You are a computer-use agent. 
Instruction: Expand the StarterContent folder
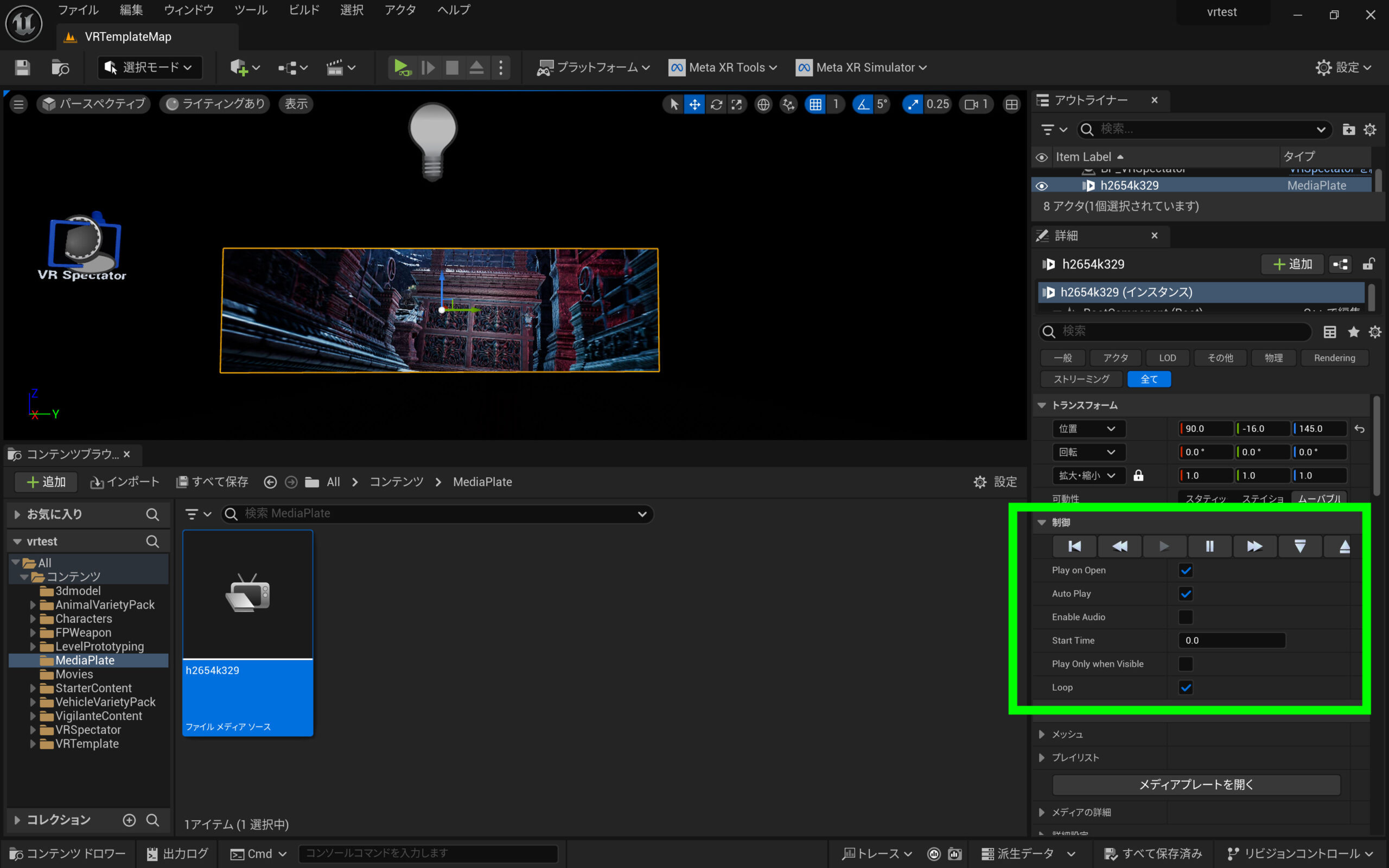pos(33,688)
